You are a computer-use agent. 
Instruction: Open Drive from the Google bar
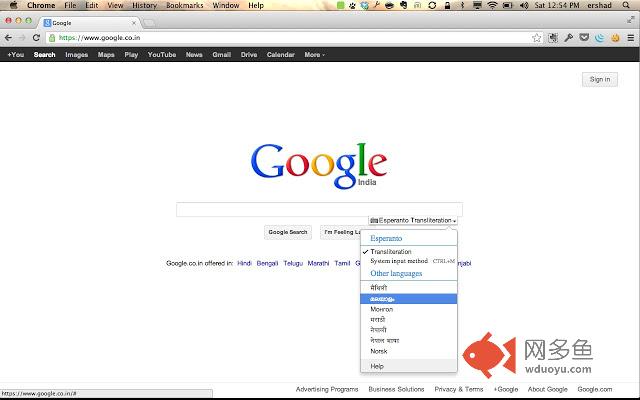coord(249,55)
